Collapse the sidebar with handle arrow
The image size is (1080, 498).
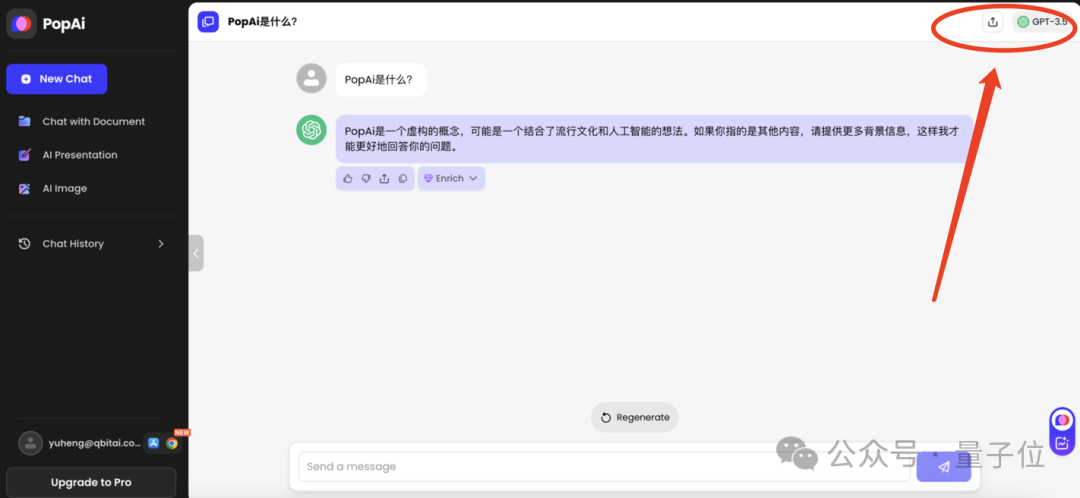tap(196, 253)
